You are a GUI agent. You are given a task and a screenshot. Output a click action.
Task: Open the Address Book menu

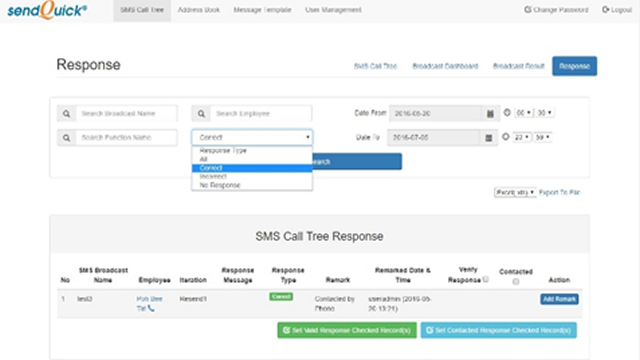tap(198, 10)
